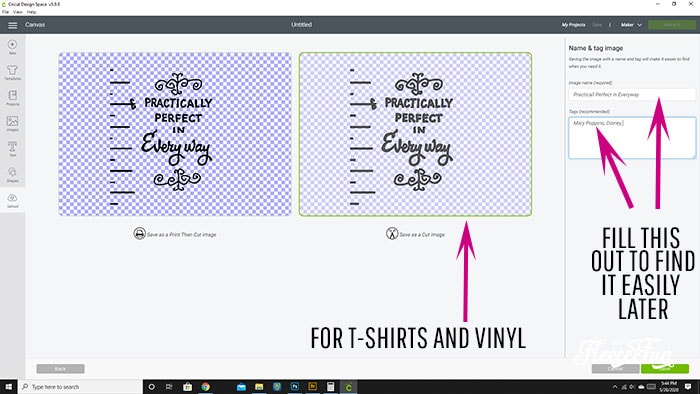Click the 'Save as a Cut image' label
Image resolution: width=700 pixels, height=394 pixels.
pyautogui.click(x=422, y=235)
